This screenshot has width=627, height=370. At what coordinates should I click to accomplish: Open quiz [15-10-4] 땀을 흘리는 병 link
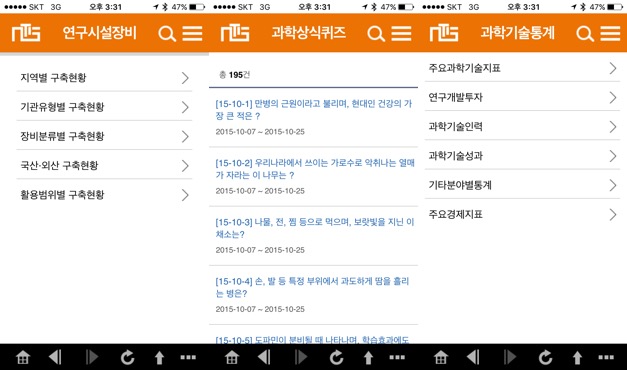(312, 287)
